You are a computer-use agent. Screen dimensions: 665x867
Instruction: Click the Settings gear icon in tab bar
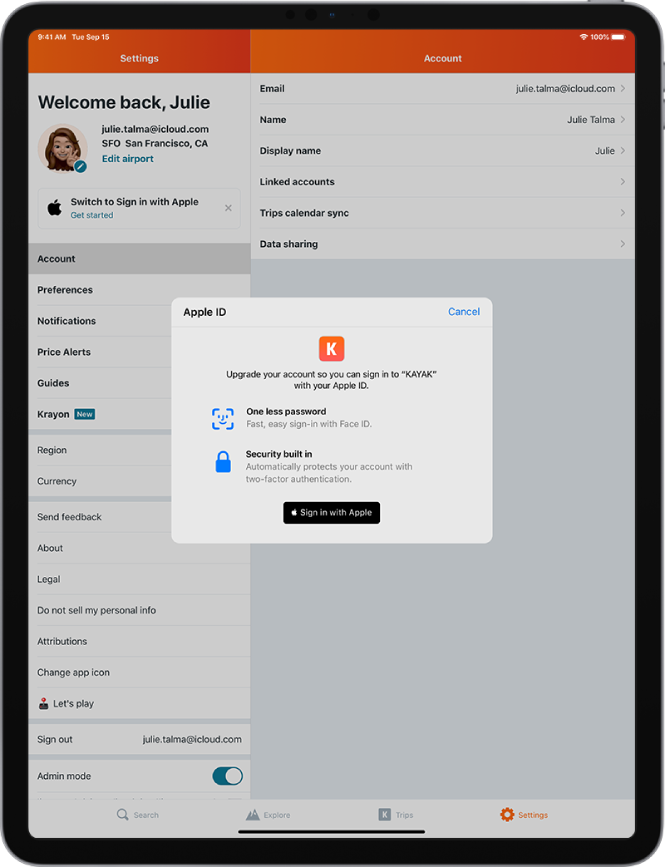(x=507, y=814)
